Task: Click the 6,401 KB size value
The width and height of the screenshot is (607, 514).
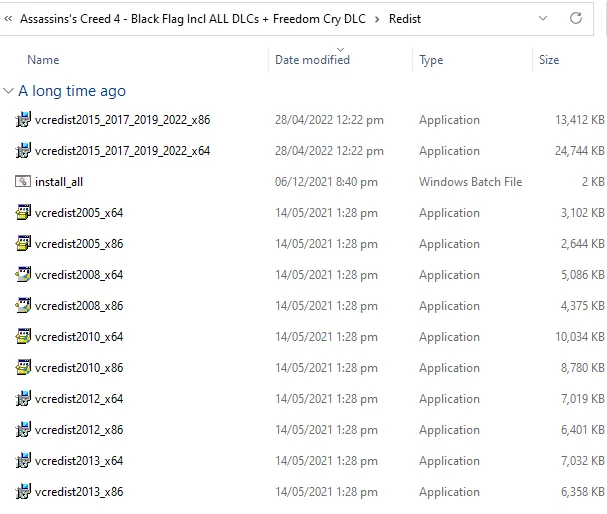Action: coord(583,430)
